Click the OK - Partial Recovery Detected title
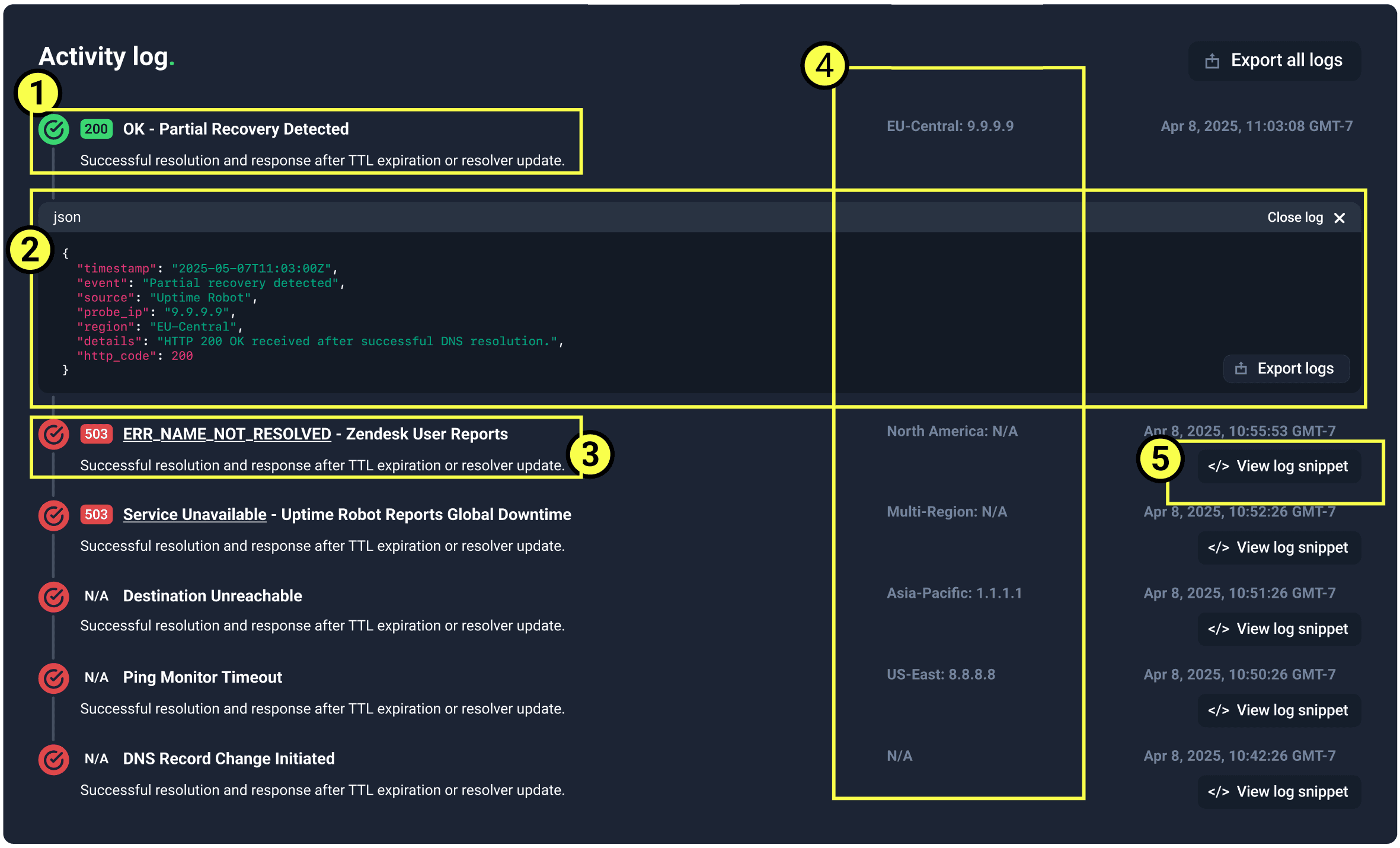Viewport: 1400px width, 848px height. tap(236, 129)
